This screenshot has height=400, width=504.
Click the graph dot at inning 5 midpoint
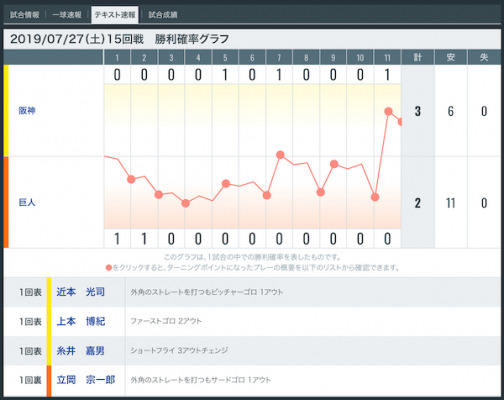pos(226,184)
